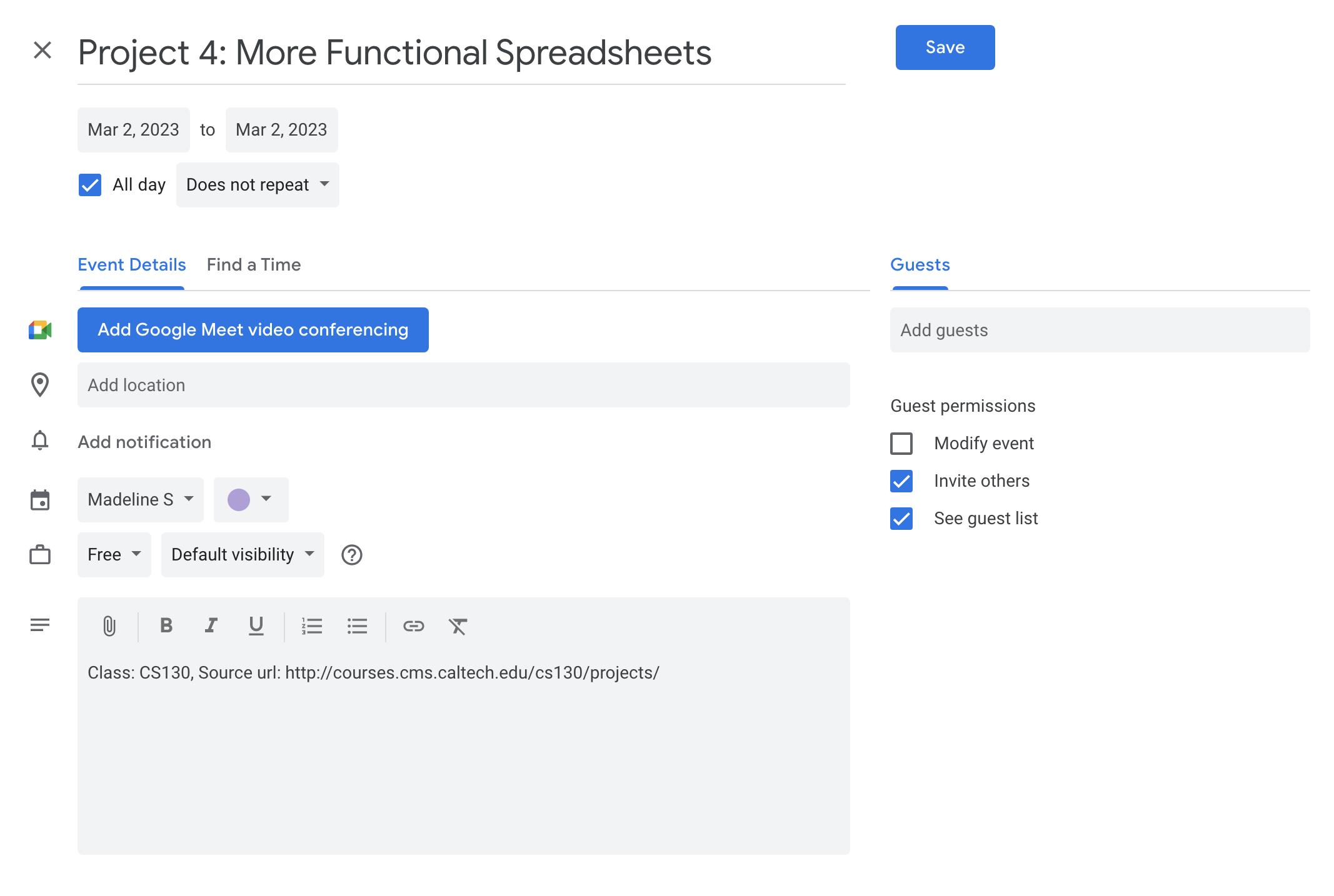Open the Does not repeat dropdown
This screenshot has width=1334, height=896.
[258, 185]
